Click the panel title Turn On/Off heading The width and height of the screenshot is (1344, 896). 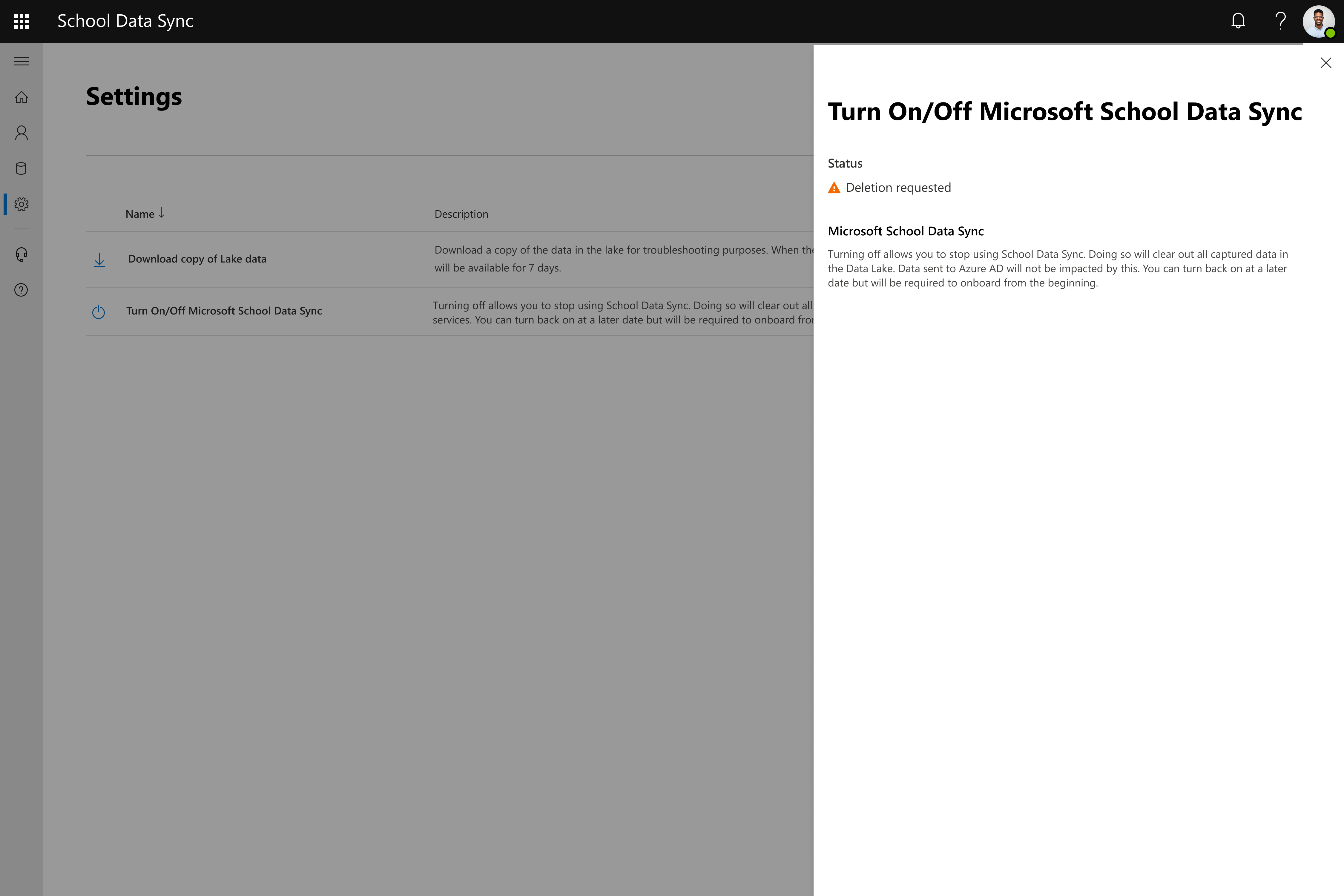pos(1064,112)
